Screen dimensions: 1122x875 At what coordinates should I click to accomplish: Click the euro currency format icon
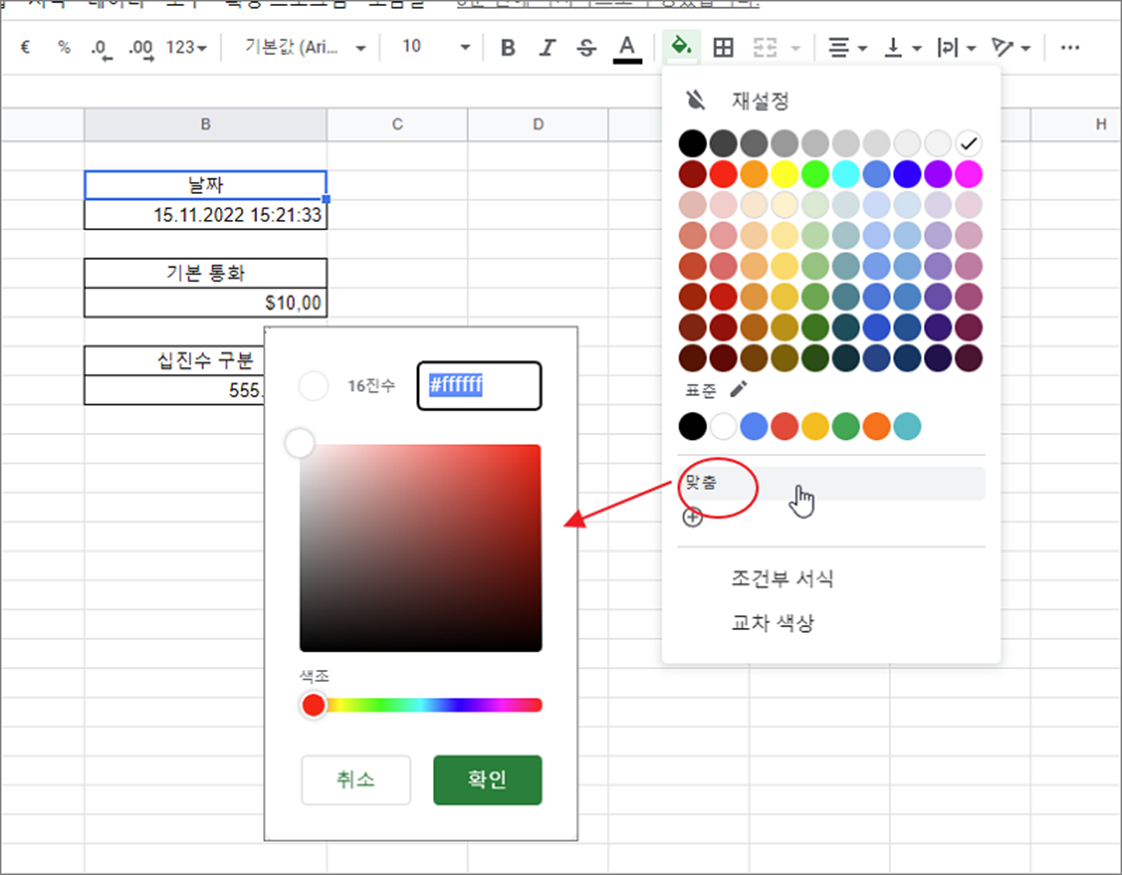coord(26,47)
